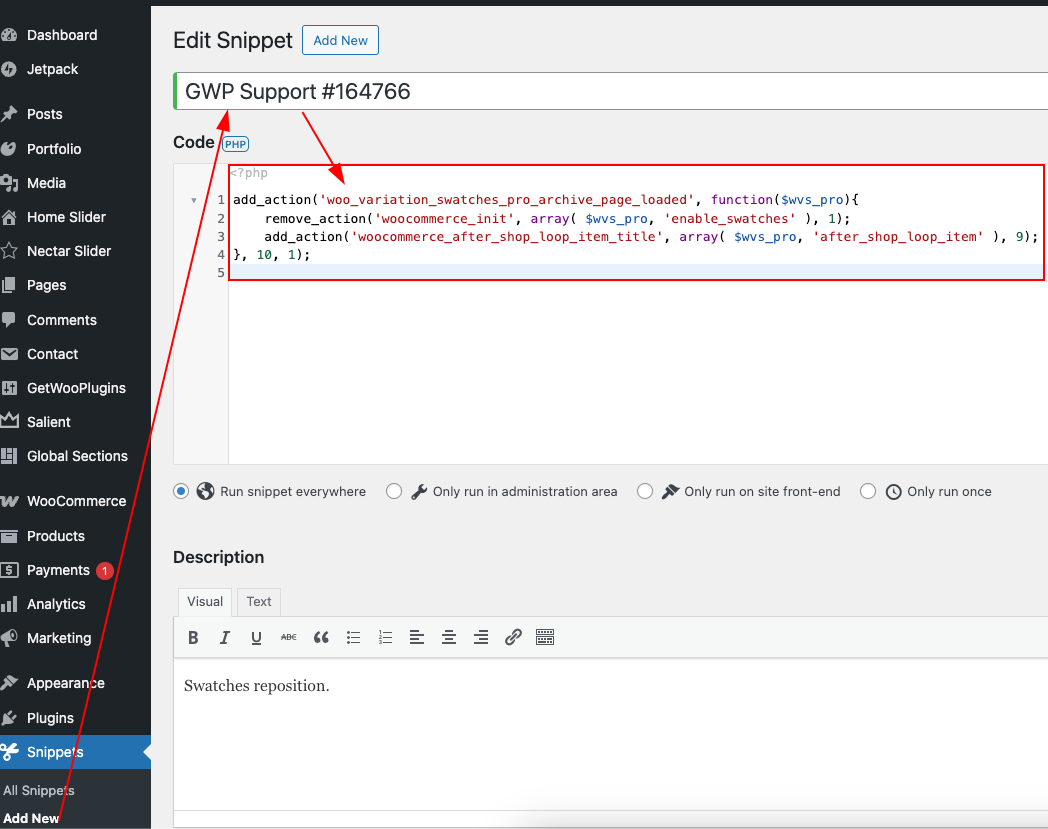Align description text right
The height and width of the screenshot is (829, 1048).
[481, 638]
